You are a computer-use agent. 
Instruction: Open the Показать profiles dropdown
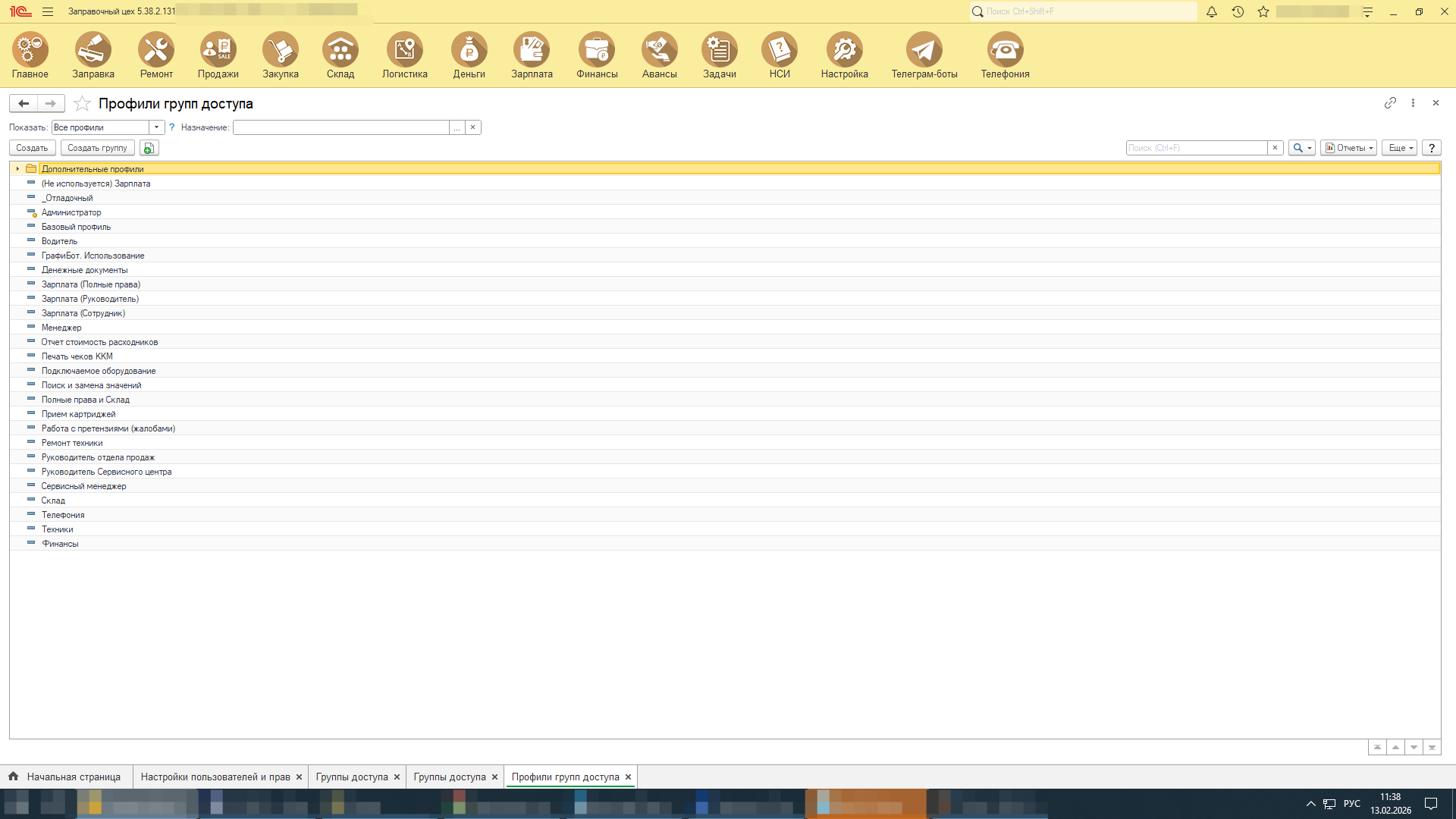click(157, 127)
